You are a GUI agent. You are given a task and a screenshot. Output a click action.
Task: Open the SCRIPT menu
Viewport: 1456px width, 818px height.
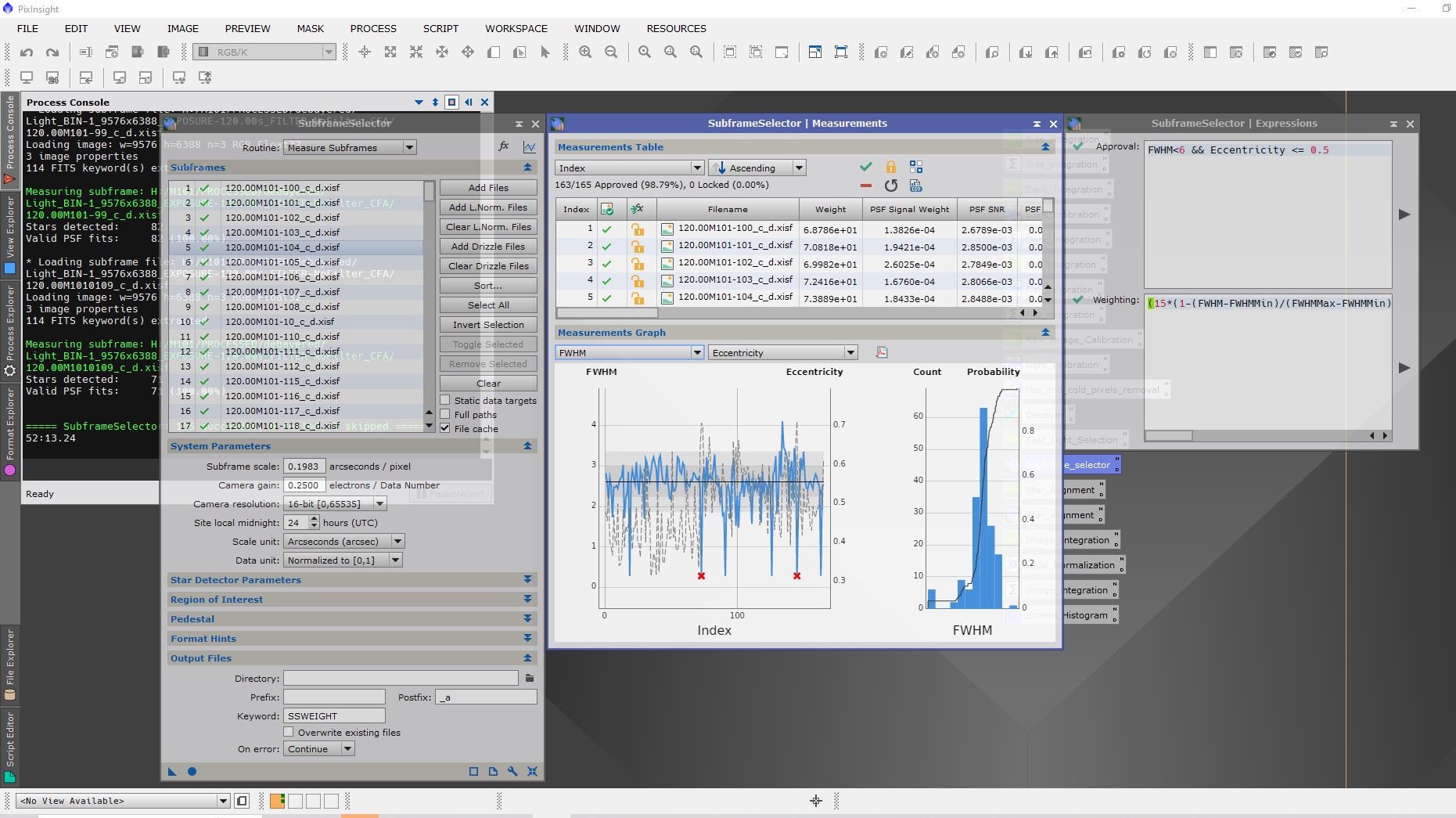(440, 28)
